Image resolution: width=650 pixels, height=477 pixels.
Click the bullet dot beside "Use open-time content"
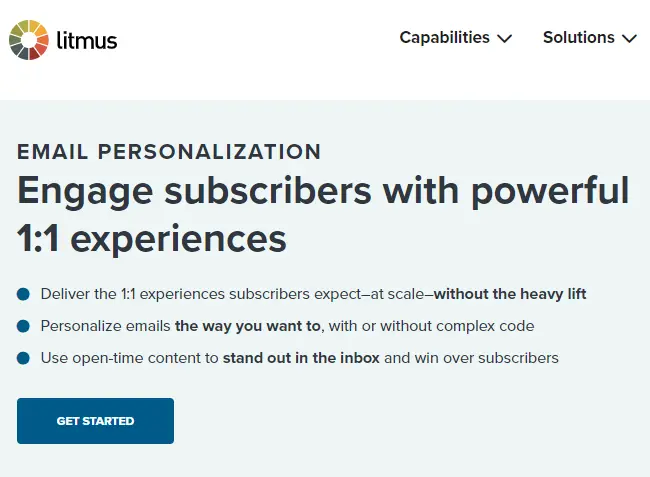23,358
